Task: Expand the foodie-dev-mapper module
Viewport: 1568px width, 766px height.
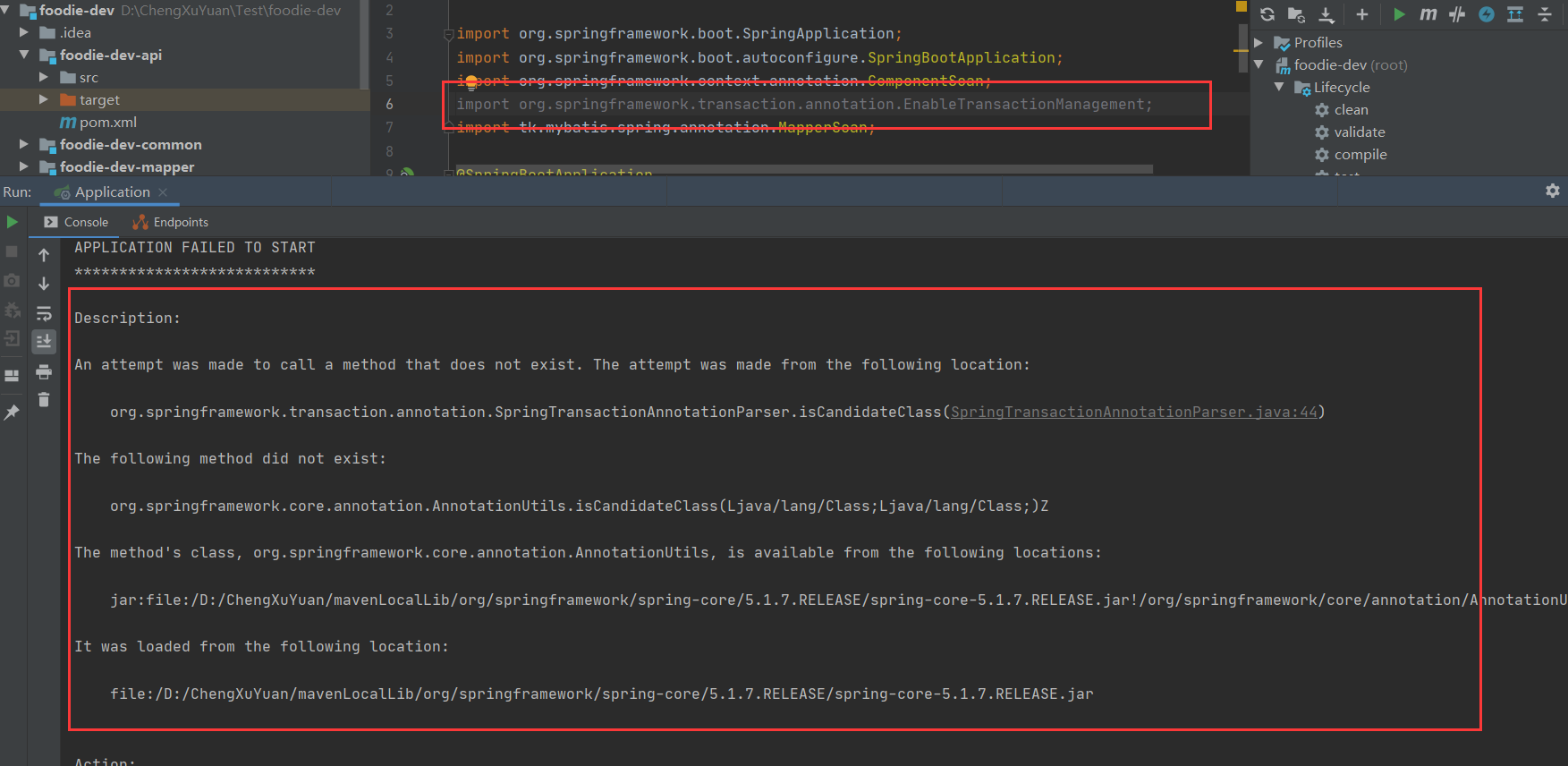Action: [x=24, y=166]
